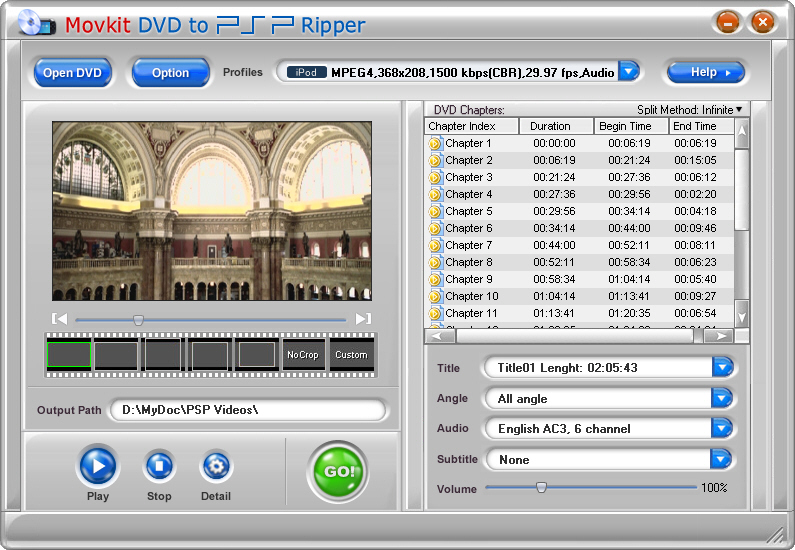
Task: Select the second crop frame thumbnail
Action: [x=116, y=354]
